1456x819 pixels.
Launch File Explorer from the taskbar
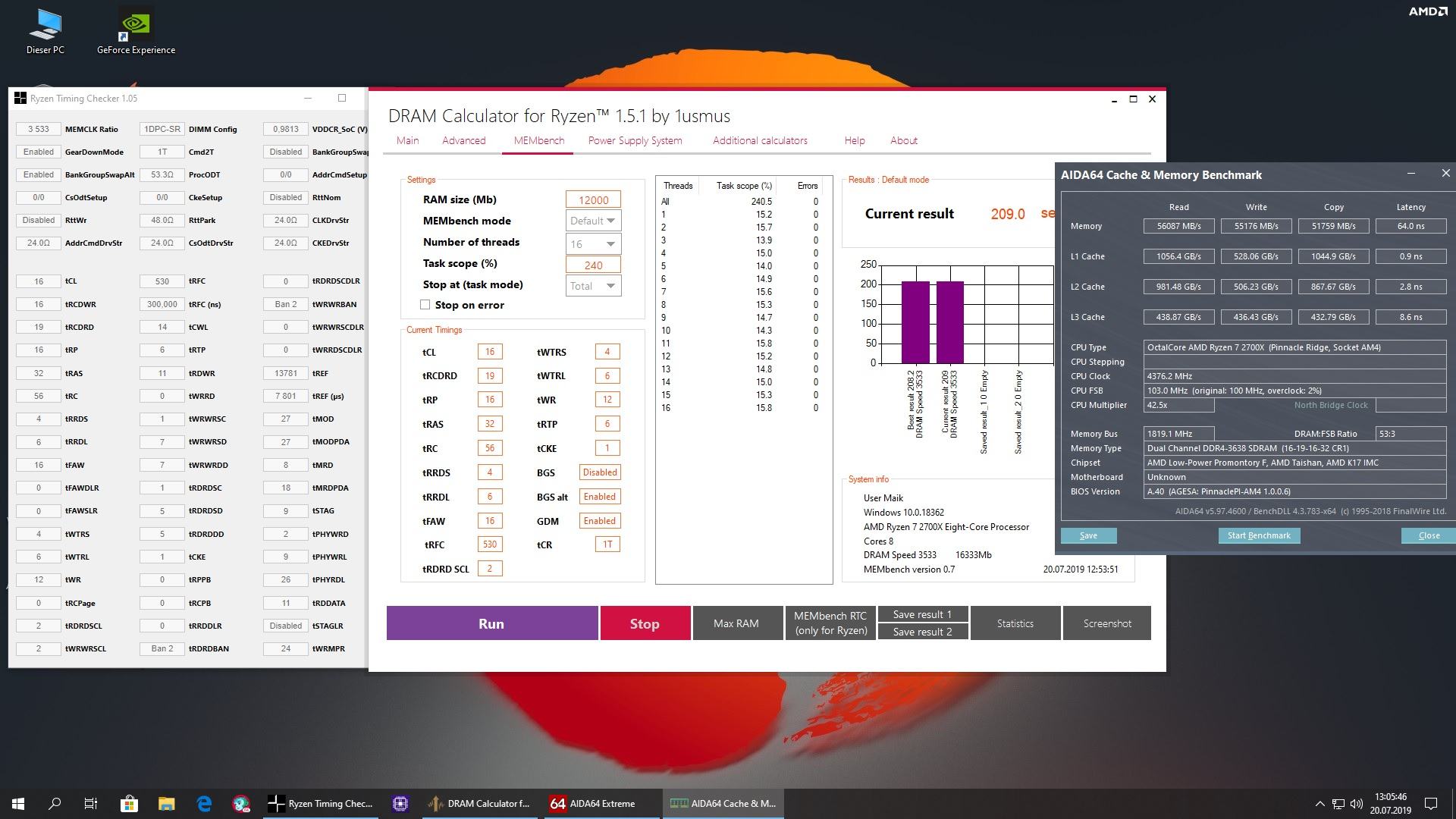click(x=167, y=803)
